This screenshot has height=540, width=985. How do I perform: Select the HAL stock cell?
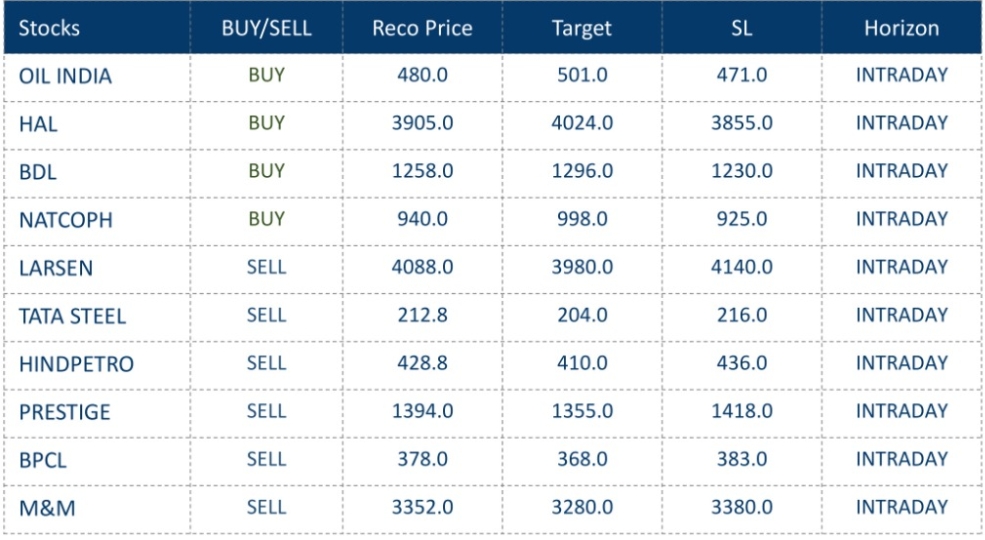38,125
